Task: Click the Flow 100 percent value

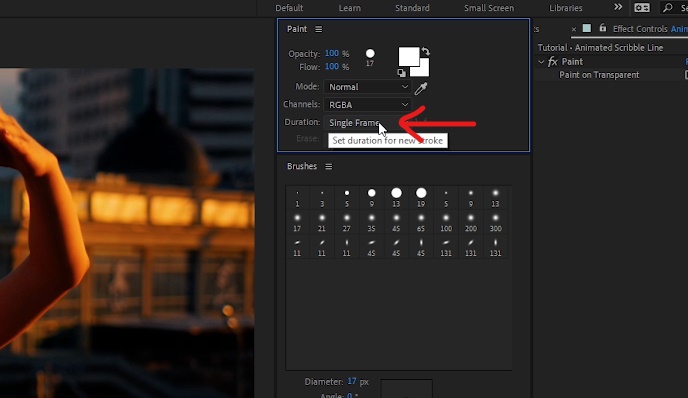Action: [x=332, y=67]
